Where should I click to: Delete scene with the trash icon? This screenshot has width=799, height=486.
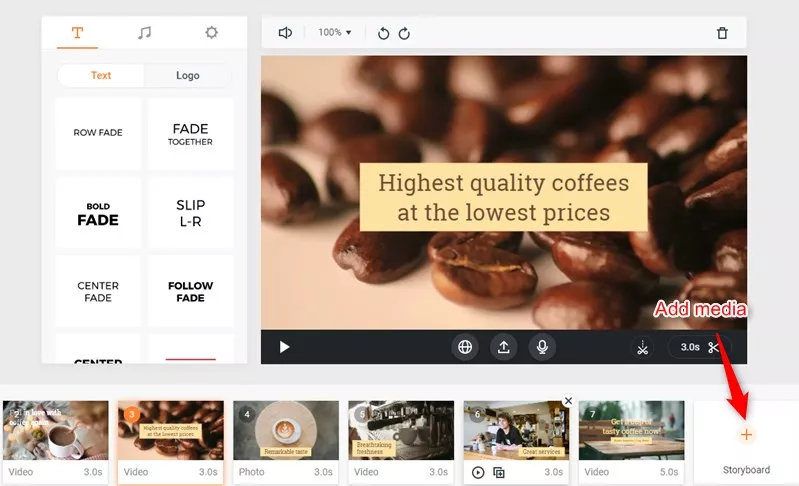click(722, 34)
